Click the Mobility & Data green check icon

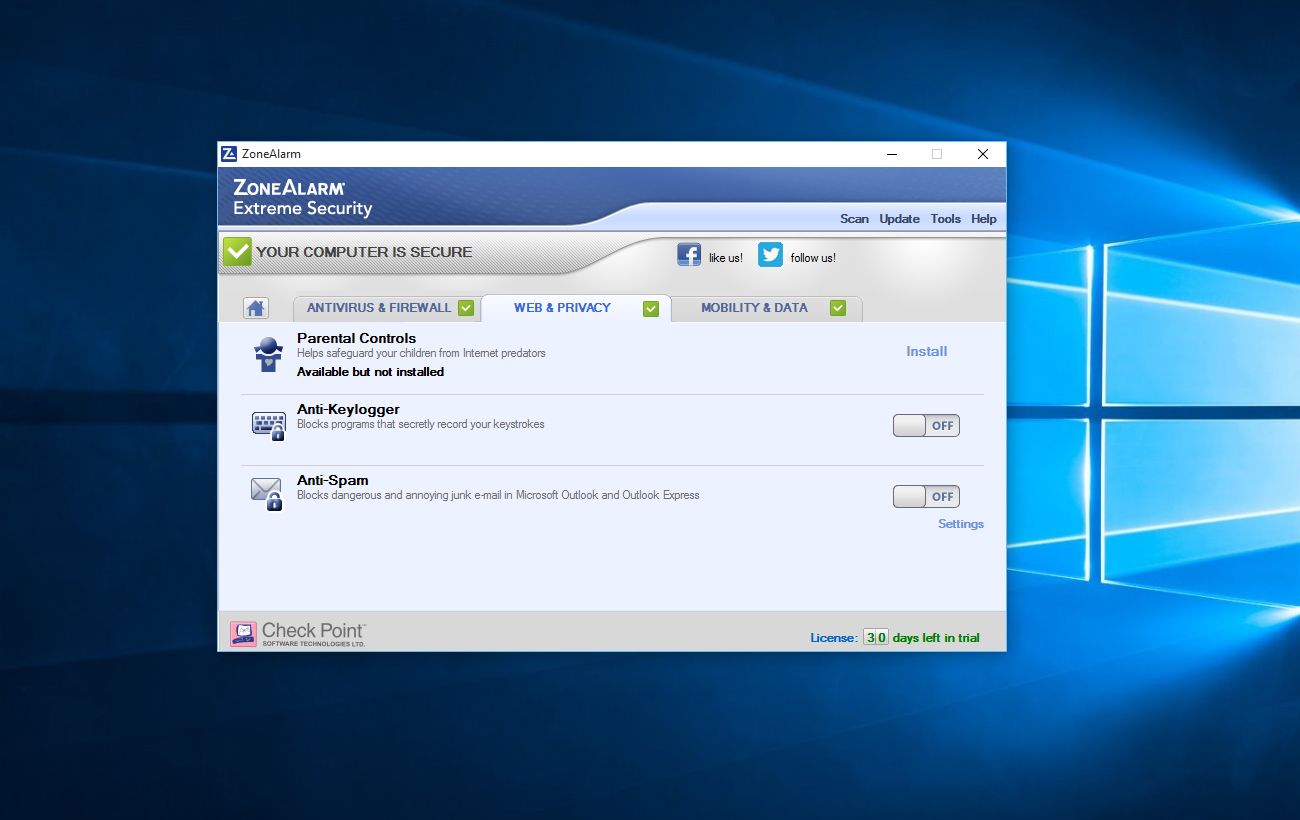(838, 308)
